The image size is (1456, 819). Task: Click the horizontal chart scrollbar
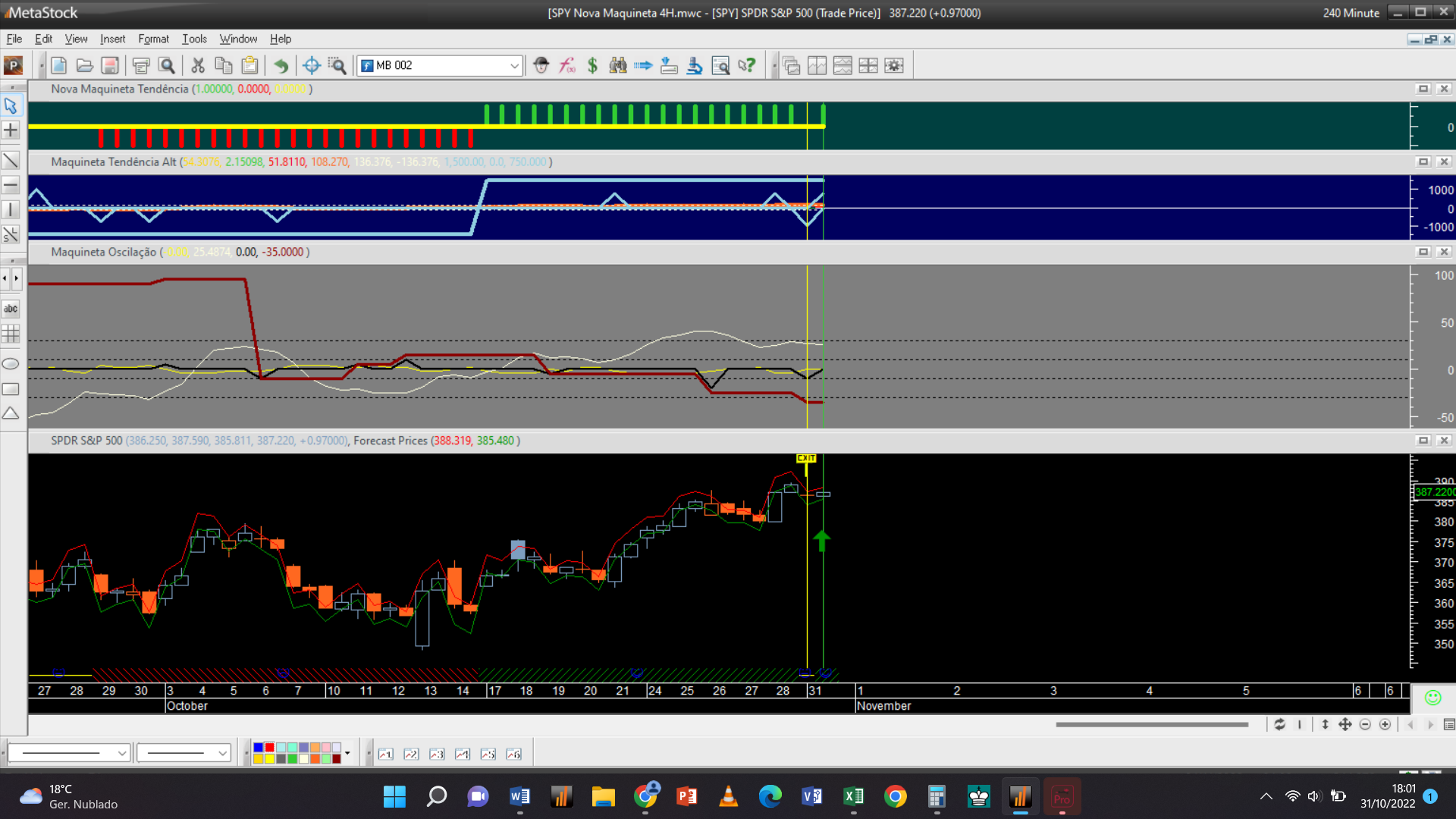[x=1151, y=725]
